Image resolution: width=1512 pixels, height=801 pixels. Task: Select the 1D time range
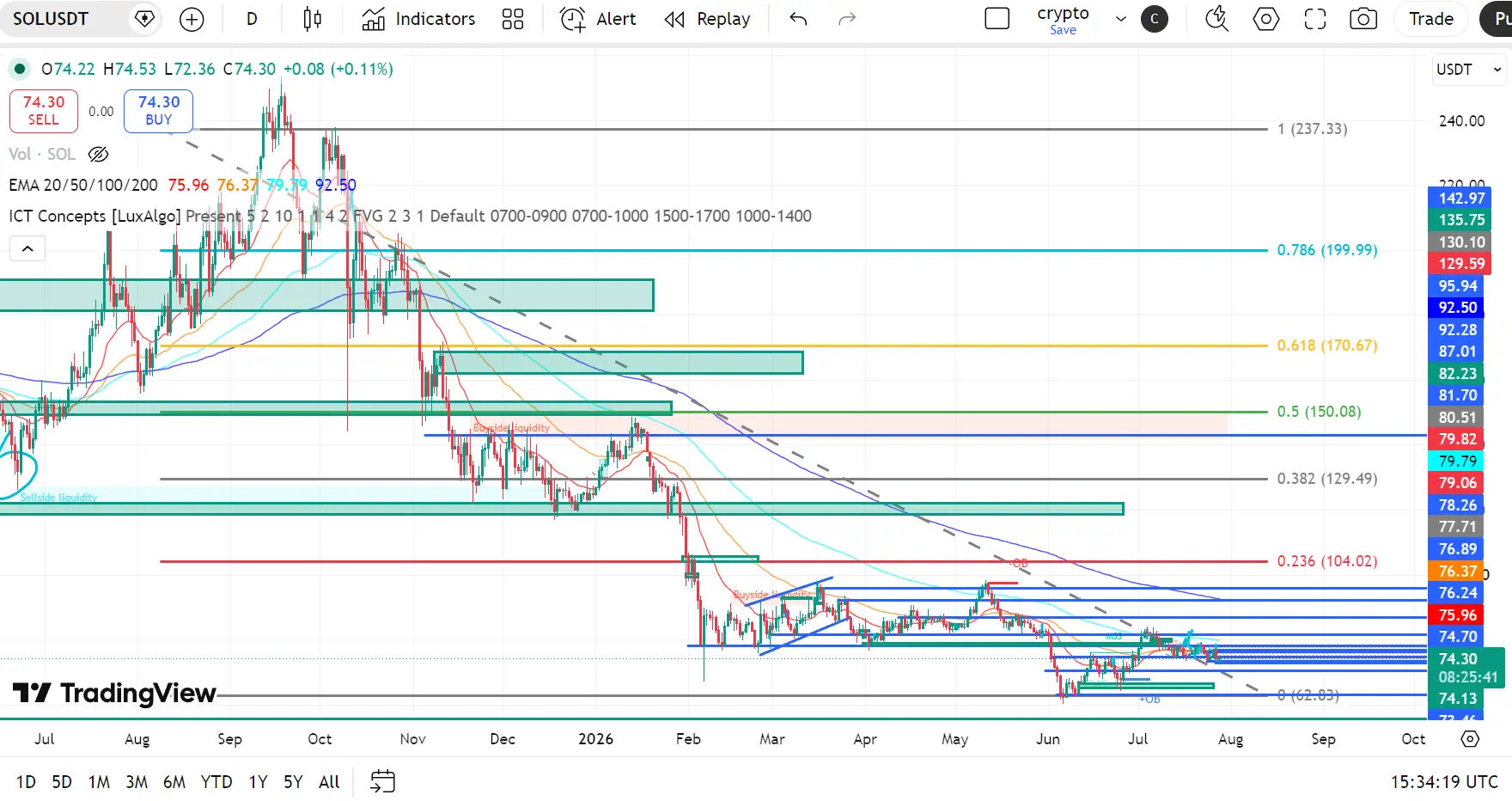[26, 782]
